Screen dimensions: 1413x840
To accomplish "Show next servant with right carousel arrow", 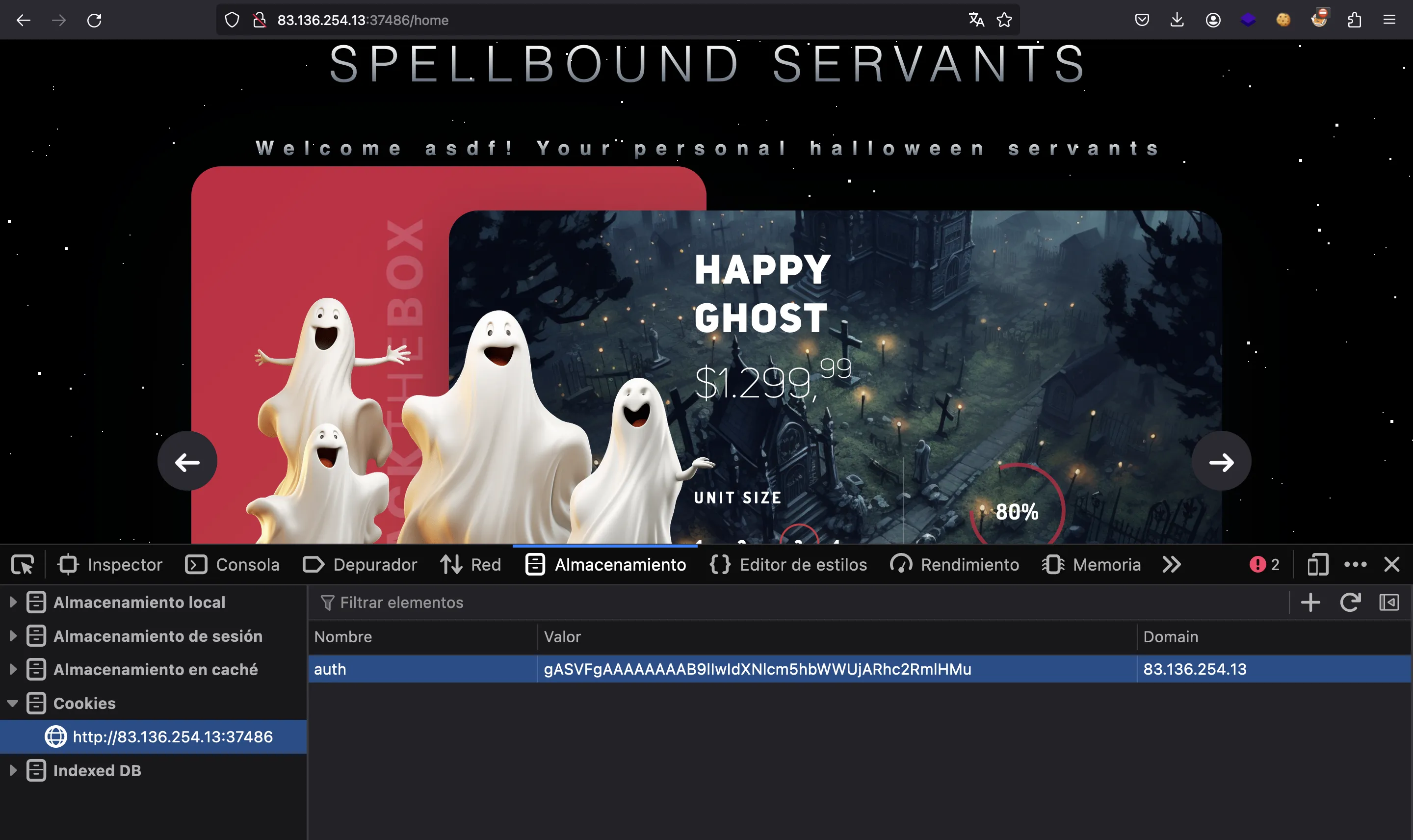I will pos(1221,461).
